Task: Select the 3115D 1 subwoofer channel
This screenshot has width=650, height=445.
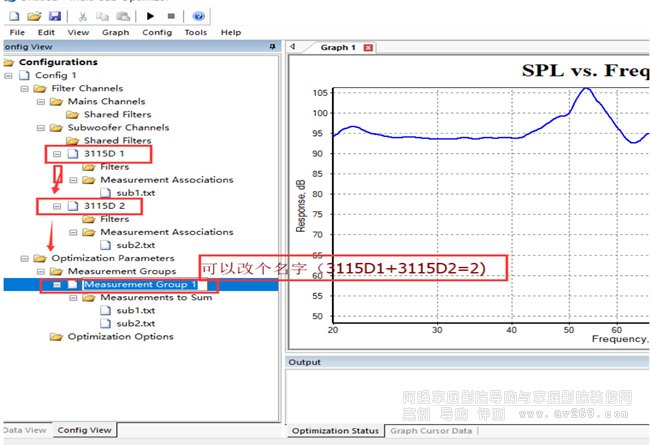Action: [104, 154]
